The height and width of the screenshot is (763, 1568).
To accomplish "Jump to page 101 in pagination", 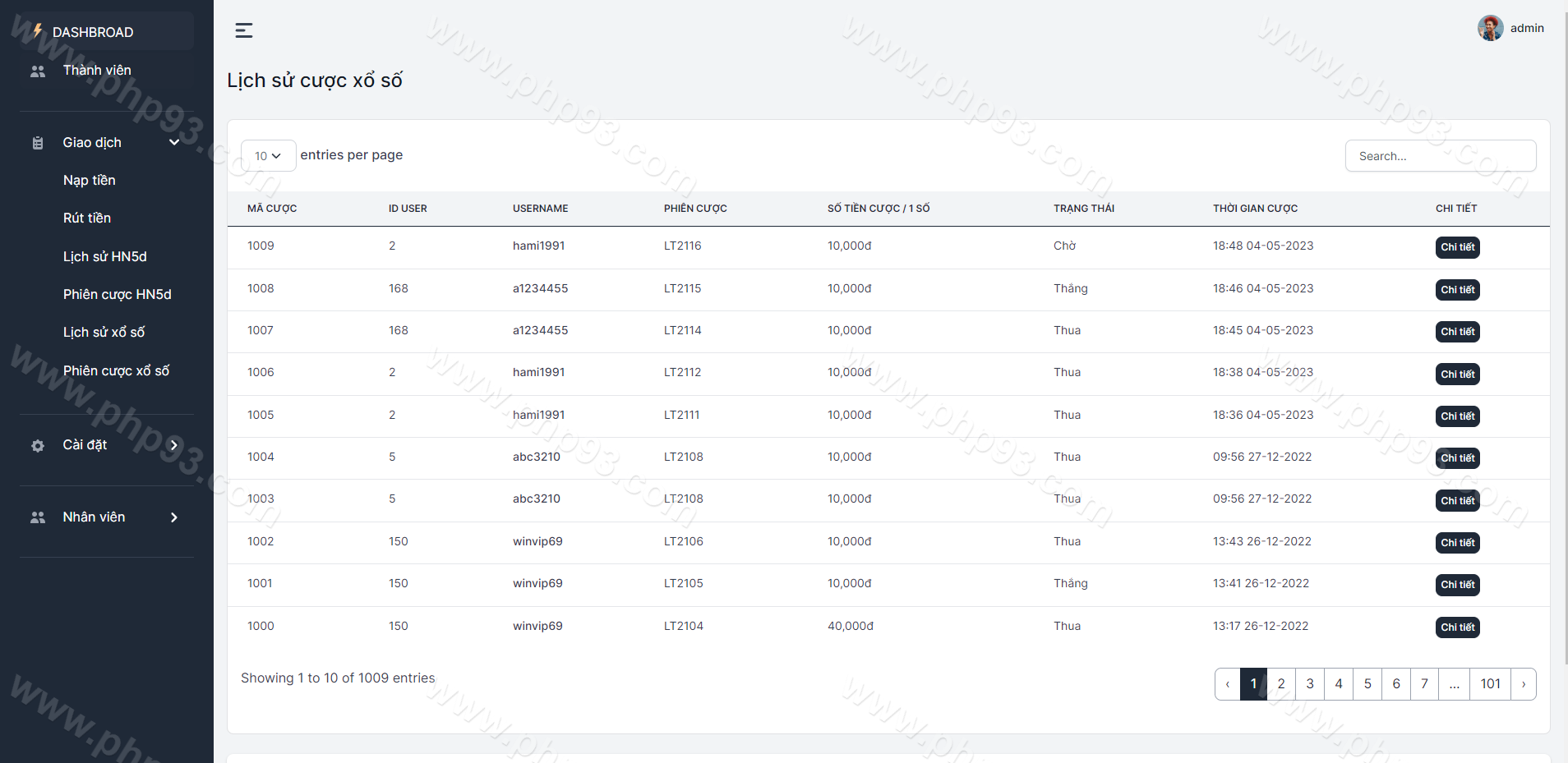I will point(1490,684).
